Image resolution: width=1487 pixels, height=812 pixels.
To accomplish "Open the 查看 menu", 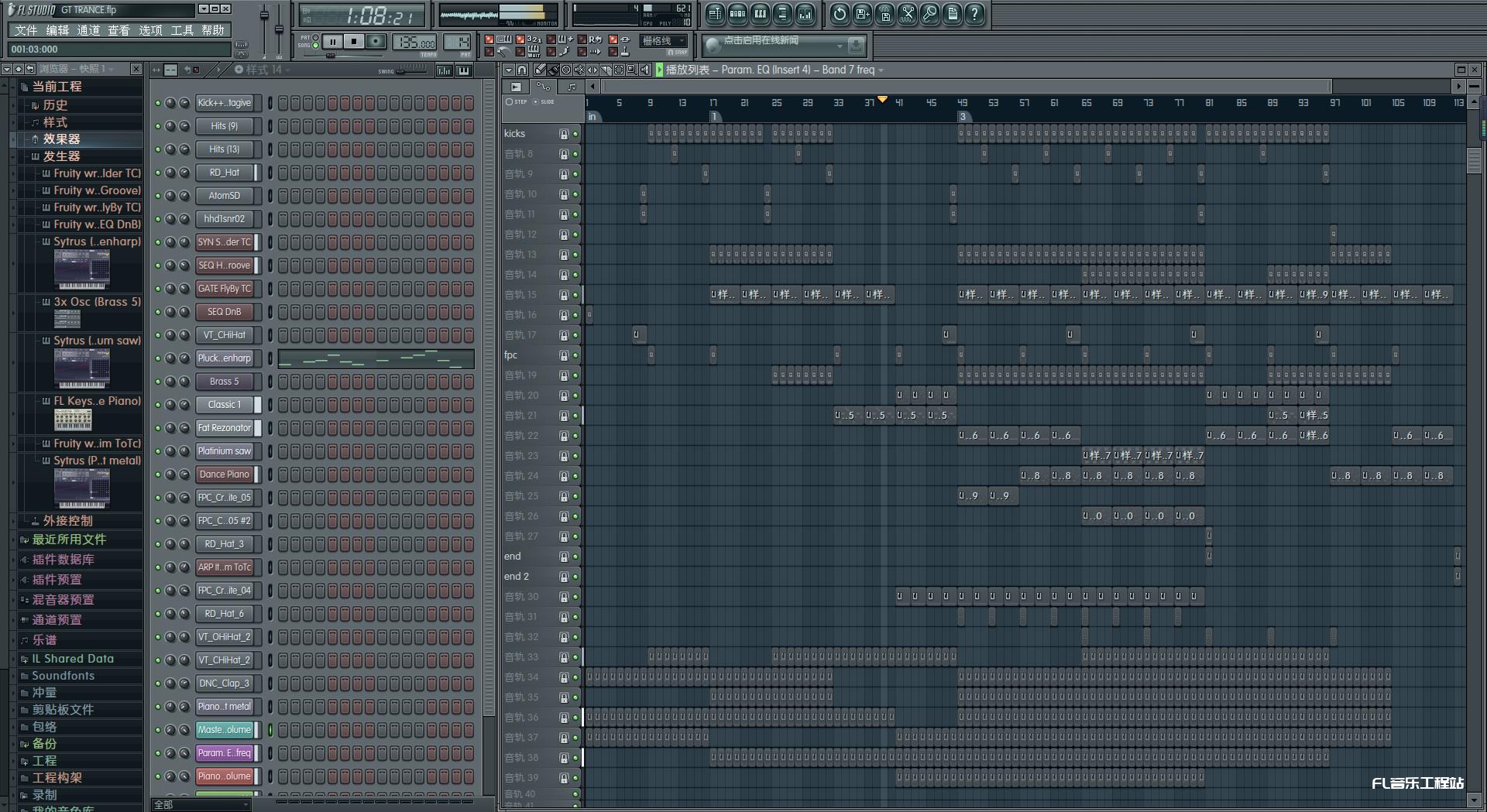I will pyautogui.click(x=118, y=30).
